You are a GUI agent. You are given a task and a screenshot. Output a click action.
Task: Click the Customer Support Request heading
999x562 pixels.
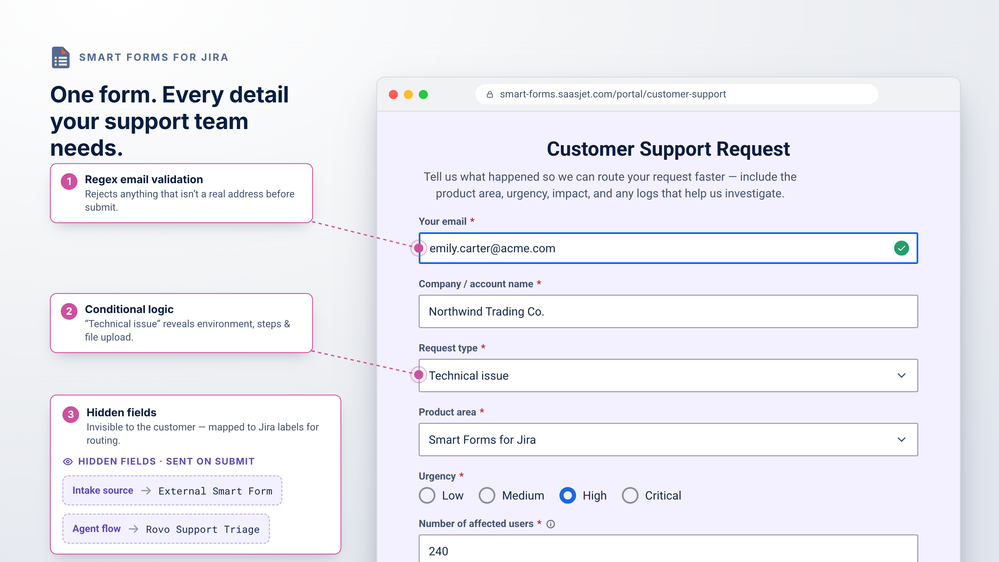click(x=668, y=149)
